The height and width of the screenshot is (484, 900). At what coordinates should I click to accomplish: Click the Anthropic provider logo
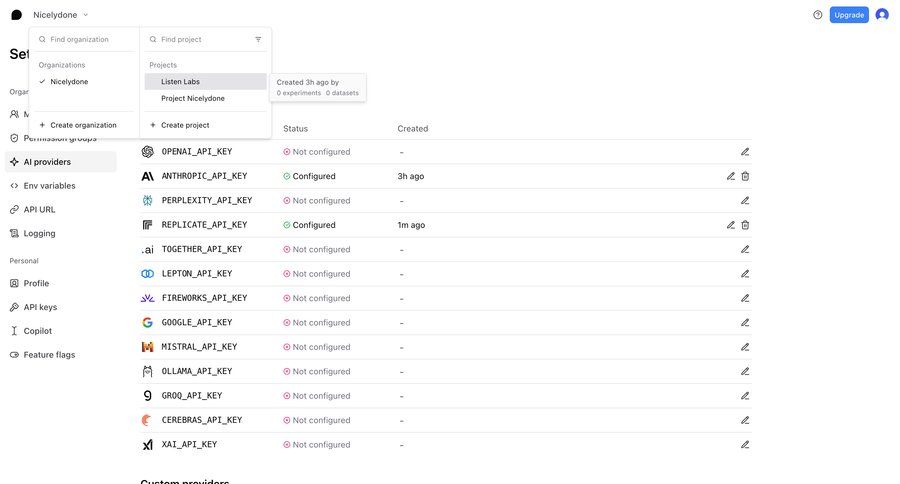(x=148, y=176)
